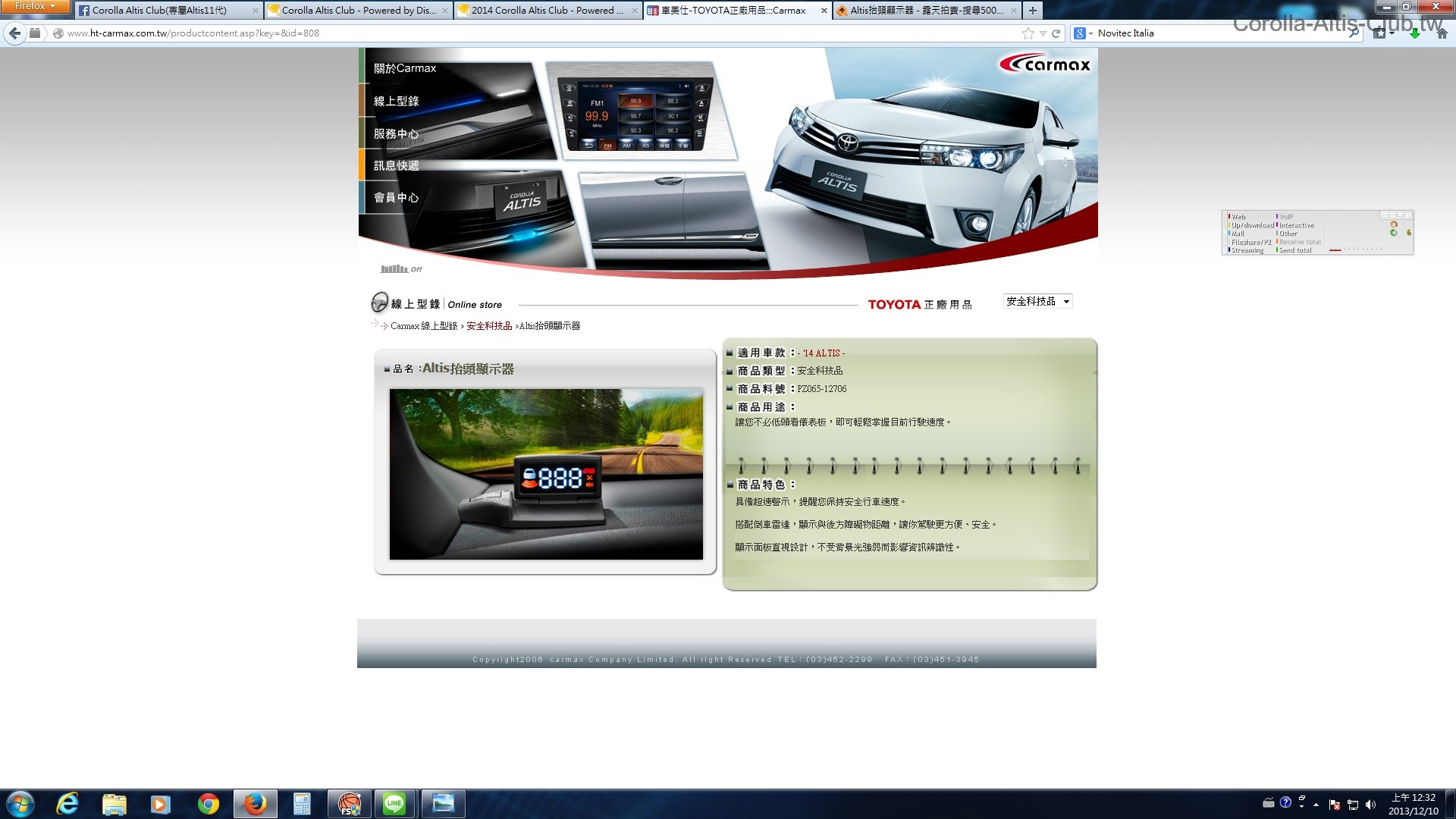The width and height of the screenshot is (1456, 819).
Task: Open the Action Center flag tray icon
Action: tap(1335, 805)
